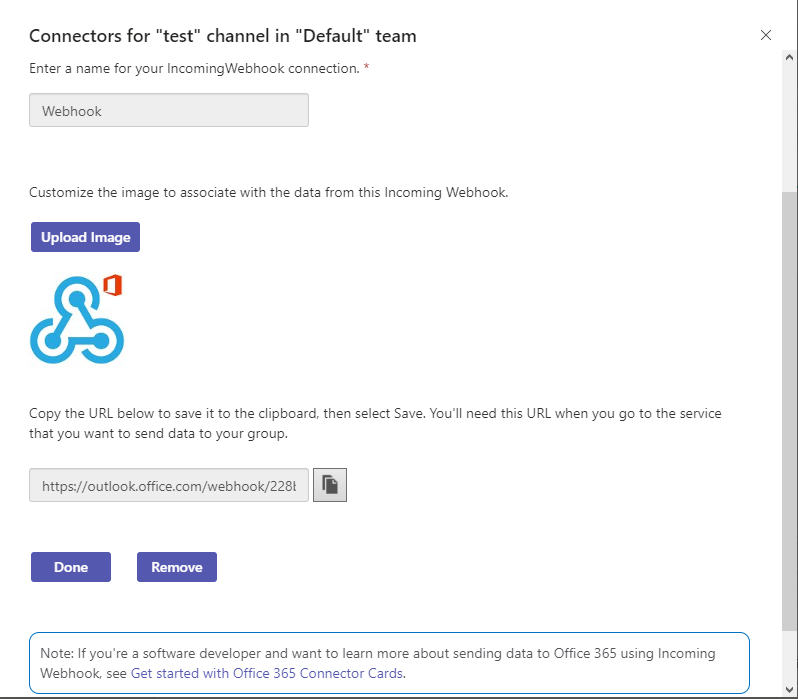This screenshot has width=798, height=699.
Task: Click the empty scrollbar track above the thumb
Action: coord(789,120)
